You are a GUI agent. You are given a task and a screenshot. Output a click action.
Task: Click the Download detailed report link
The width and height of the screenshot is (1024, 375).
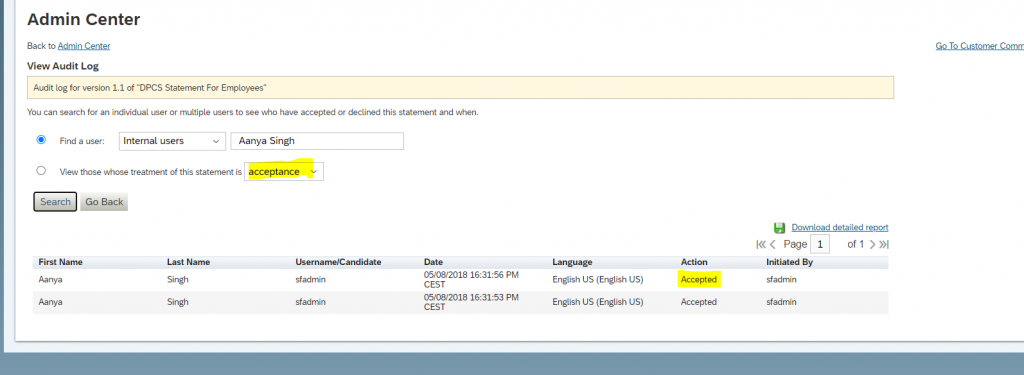840,227
